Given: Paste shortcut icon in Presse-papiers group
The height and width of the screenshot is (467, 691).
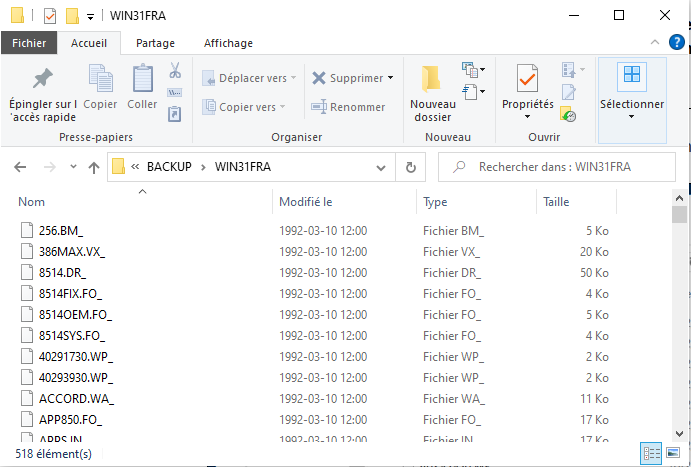Looking at the screenshot, I should (x=175, y=114).
